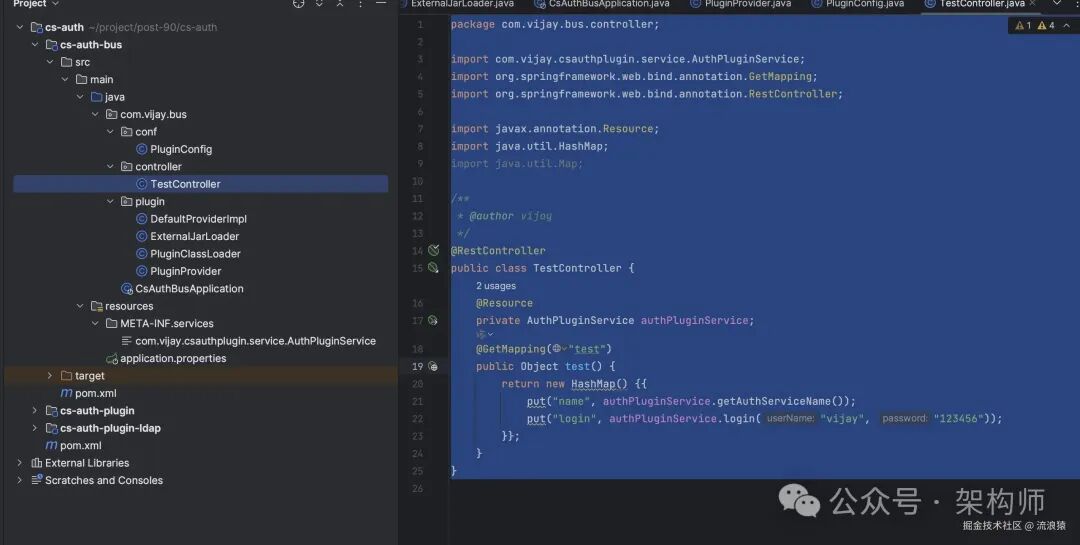Click getAuthServiceName method call
The height and width of the screenshot is (545, 1080).
[776, 401]
